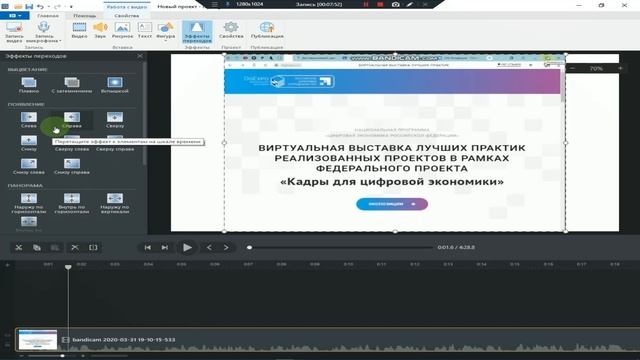The image size is (640, 360).
Task: Choose the Сверху слева transition label
Action: pyautogui.click(x=72, y=149)
